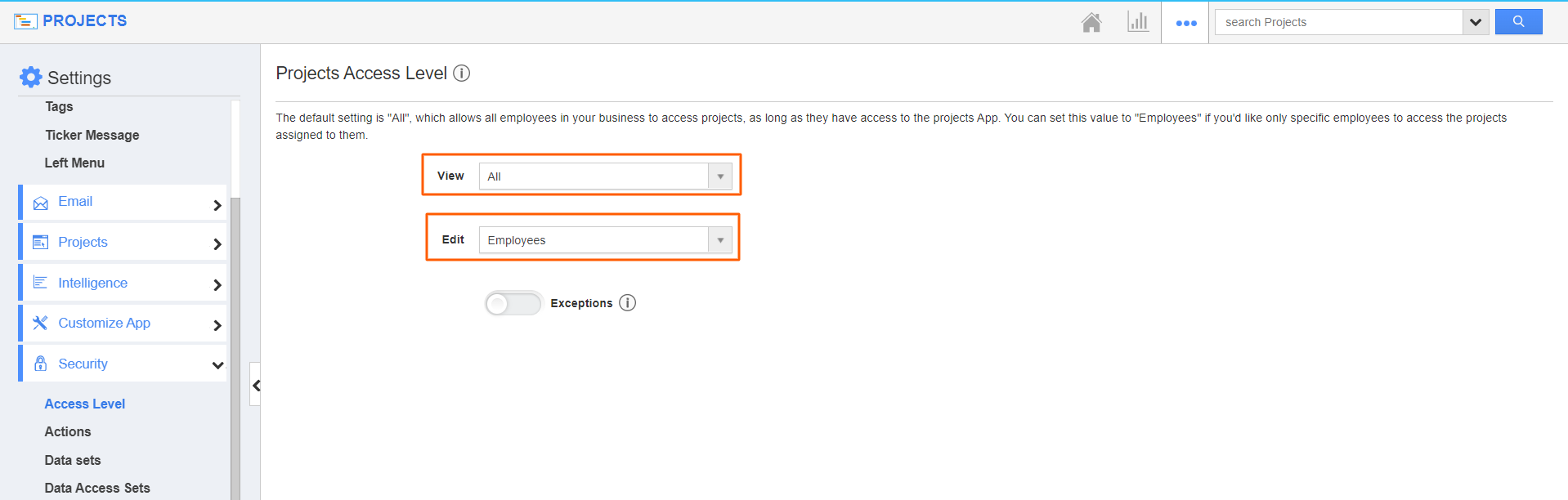This screenshot has height=500, width=1568.
Task: Open the reports bar chart icon
Action: pos(1137,22)
